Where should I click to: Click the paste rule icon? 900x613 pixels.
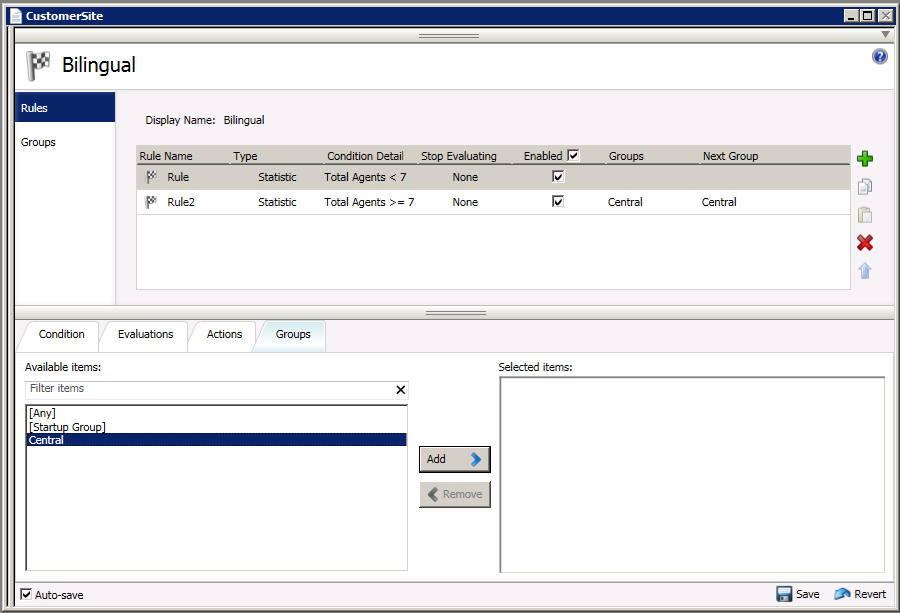865,214
